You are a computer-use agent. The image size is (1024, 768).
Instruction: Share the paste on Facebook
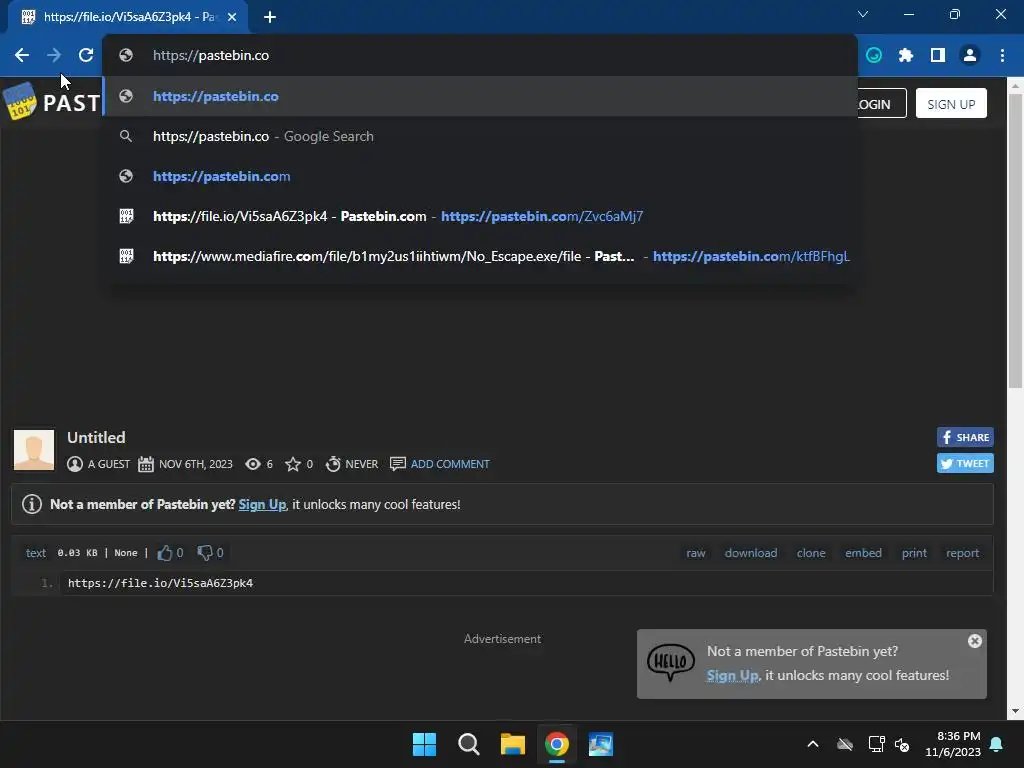coord(965,438)
